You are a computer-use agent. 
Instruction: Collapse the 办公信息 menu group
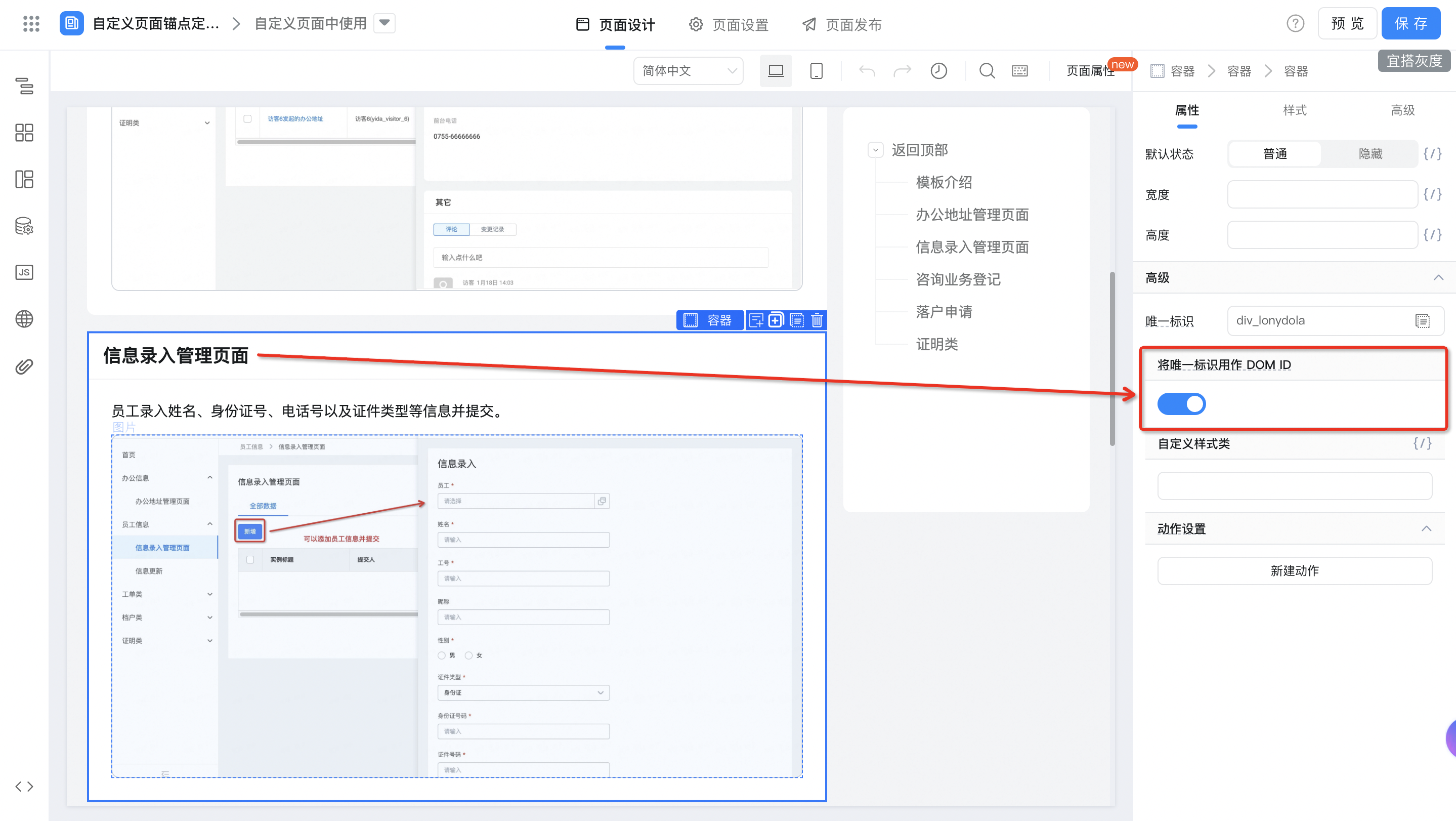tap(209, 478)
